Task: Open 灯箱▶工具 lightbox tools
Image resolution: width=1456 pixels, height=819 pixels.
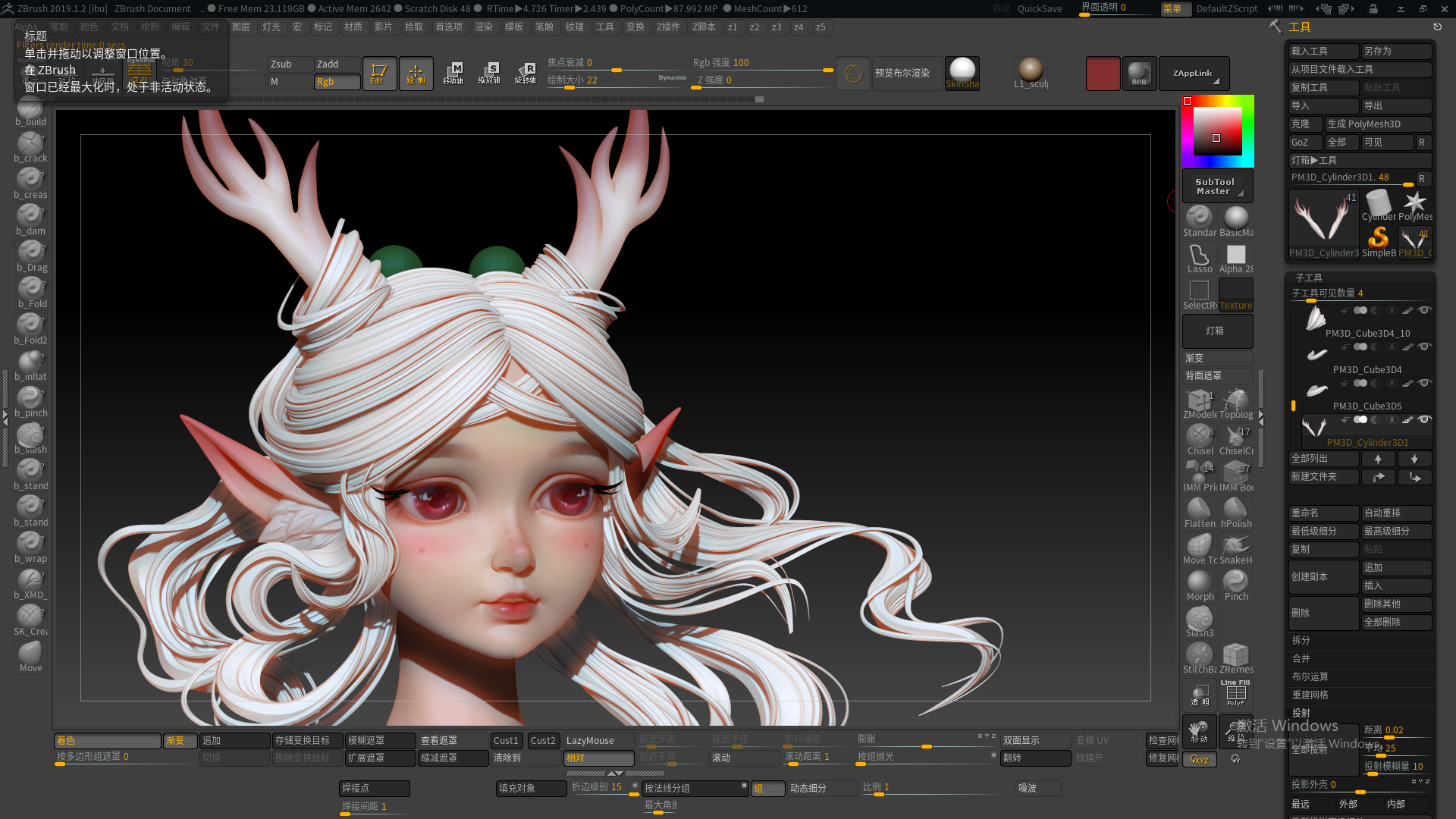Action: [1360, 161]
